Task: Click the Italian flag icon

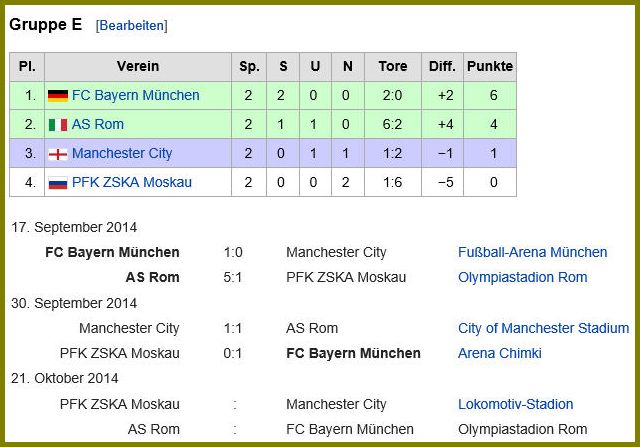Action: pyautogui.click(x=58, y=125)
